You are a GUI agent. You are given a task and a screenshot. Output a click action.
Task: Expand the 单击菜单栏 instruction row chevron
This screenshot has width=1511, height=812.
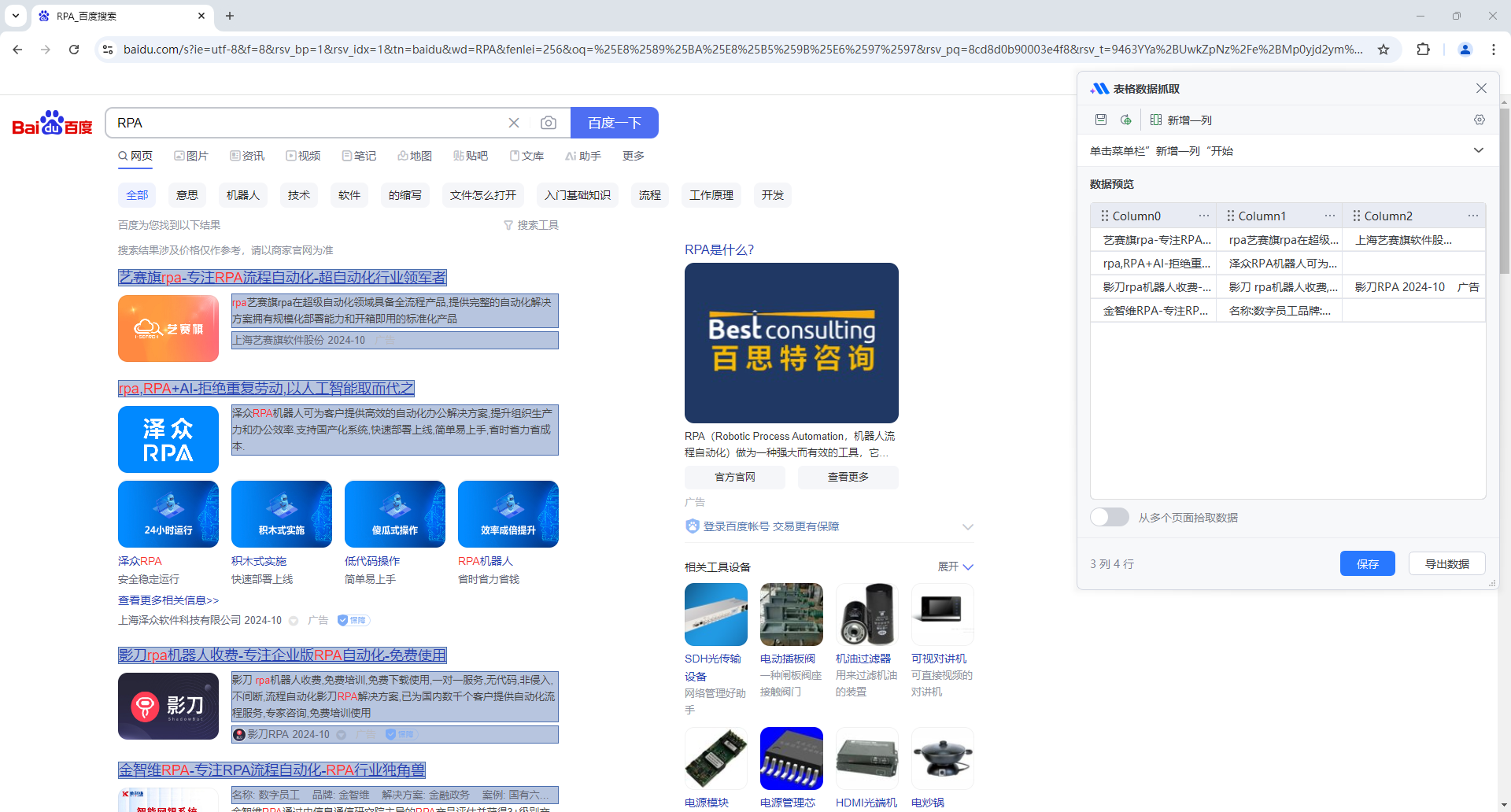pyautogui.click(x=1479, y=150)
